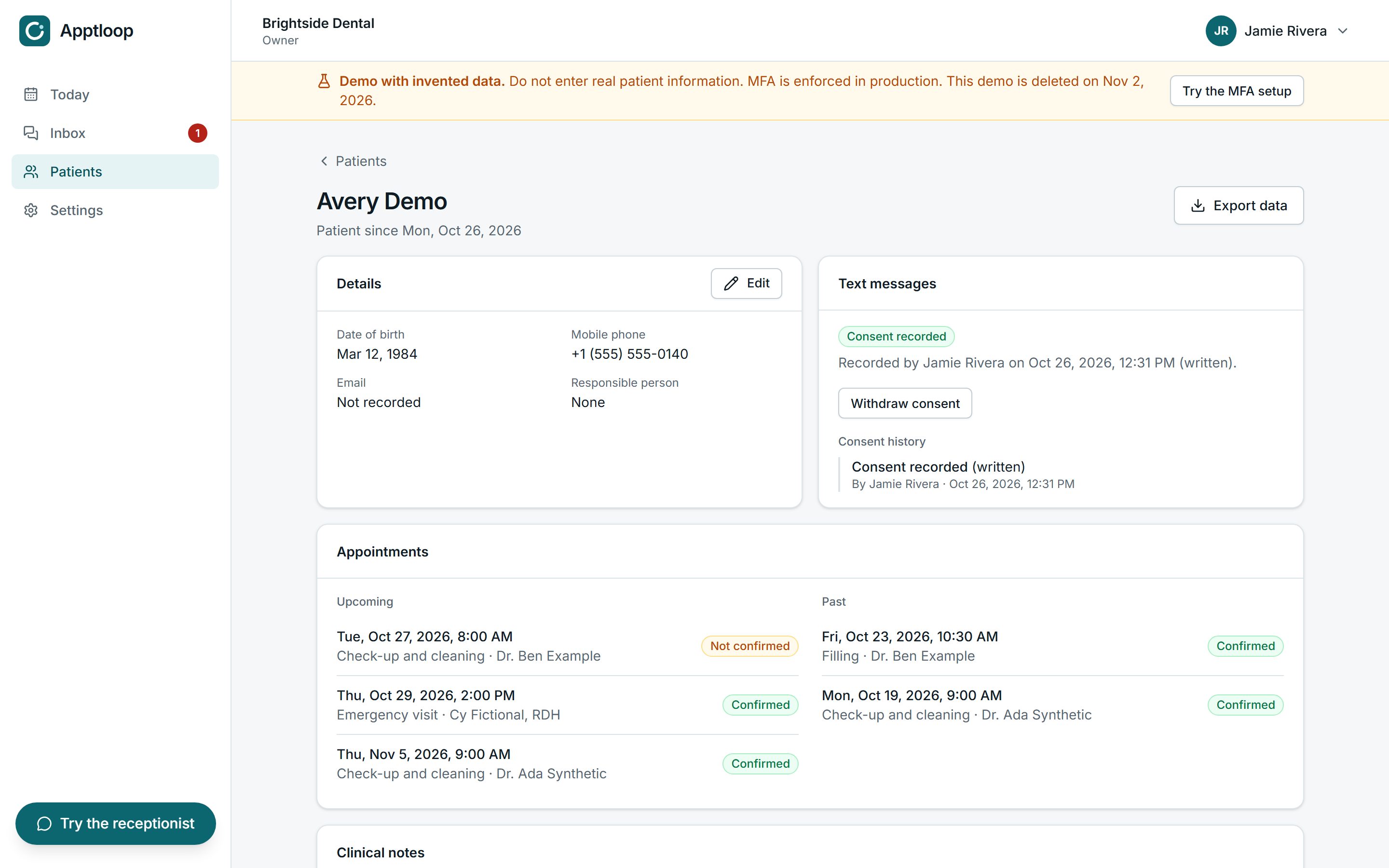Click Edit in the Details card

point(746,283)
